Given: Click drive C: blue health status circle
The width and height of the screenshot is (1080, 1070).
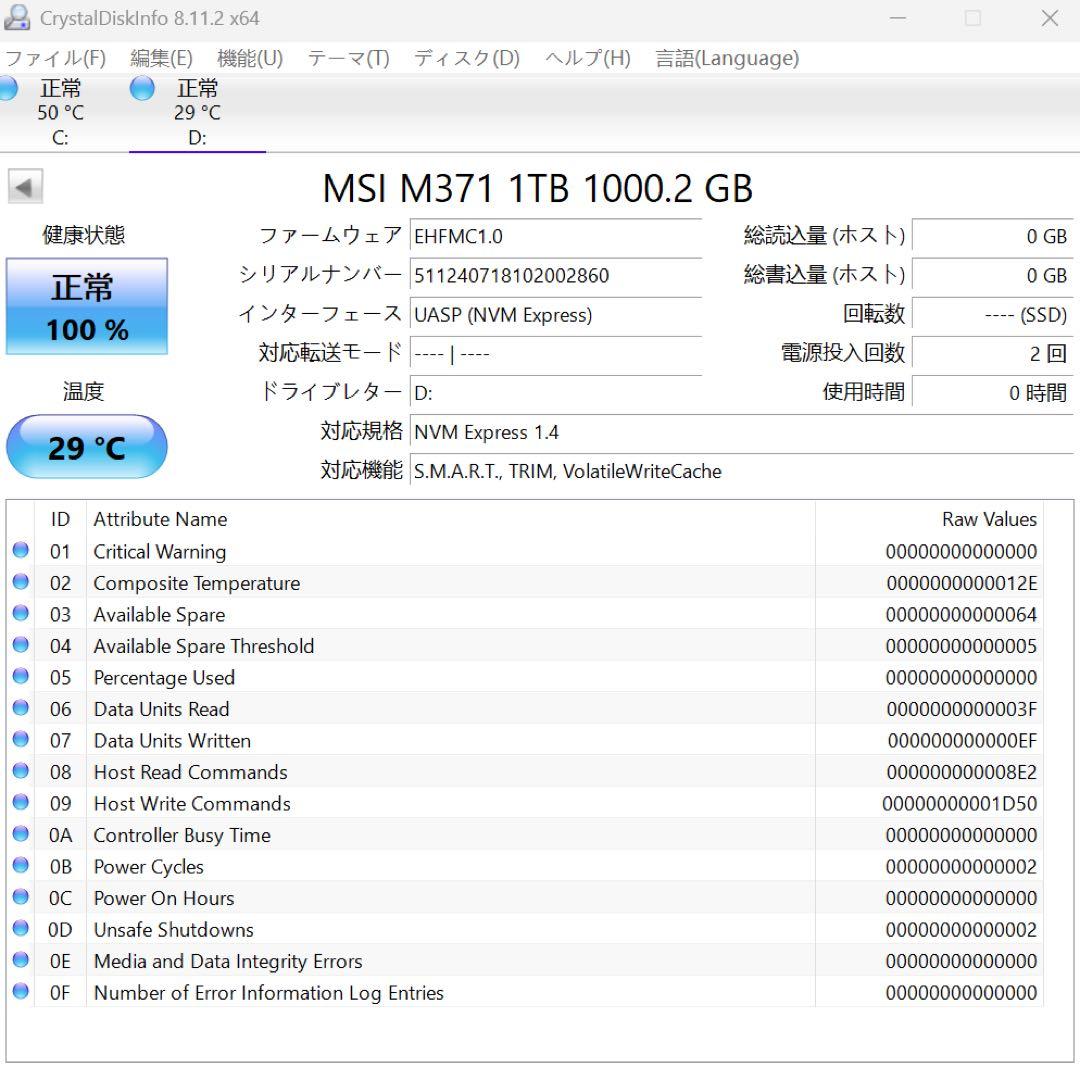Looking at the screenshot, I should 8,89.
